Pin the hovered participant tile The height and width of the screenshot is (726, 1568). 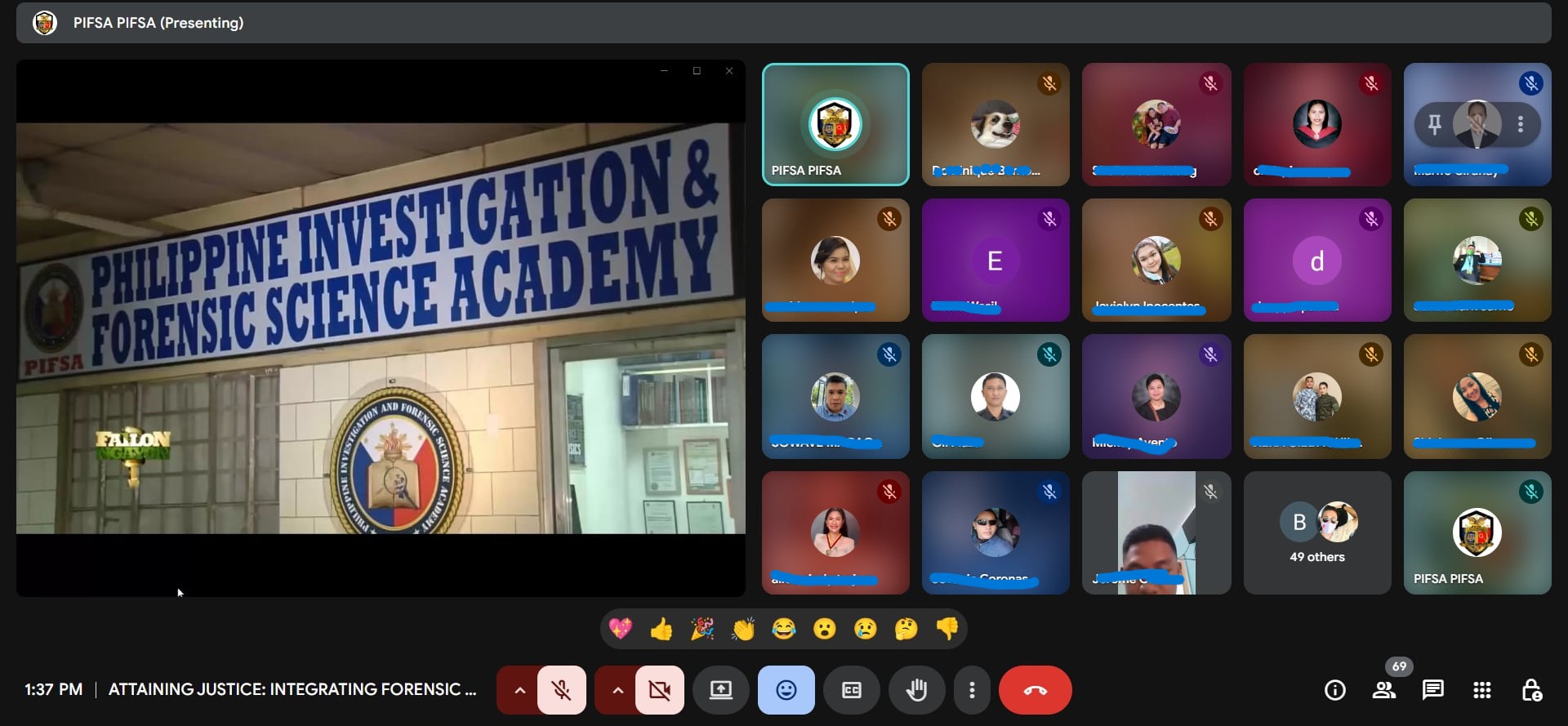click(x=1434, y=124)
